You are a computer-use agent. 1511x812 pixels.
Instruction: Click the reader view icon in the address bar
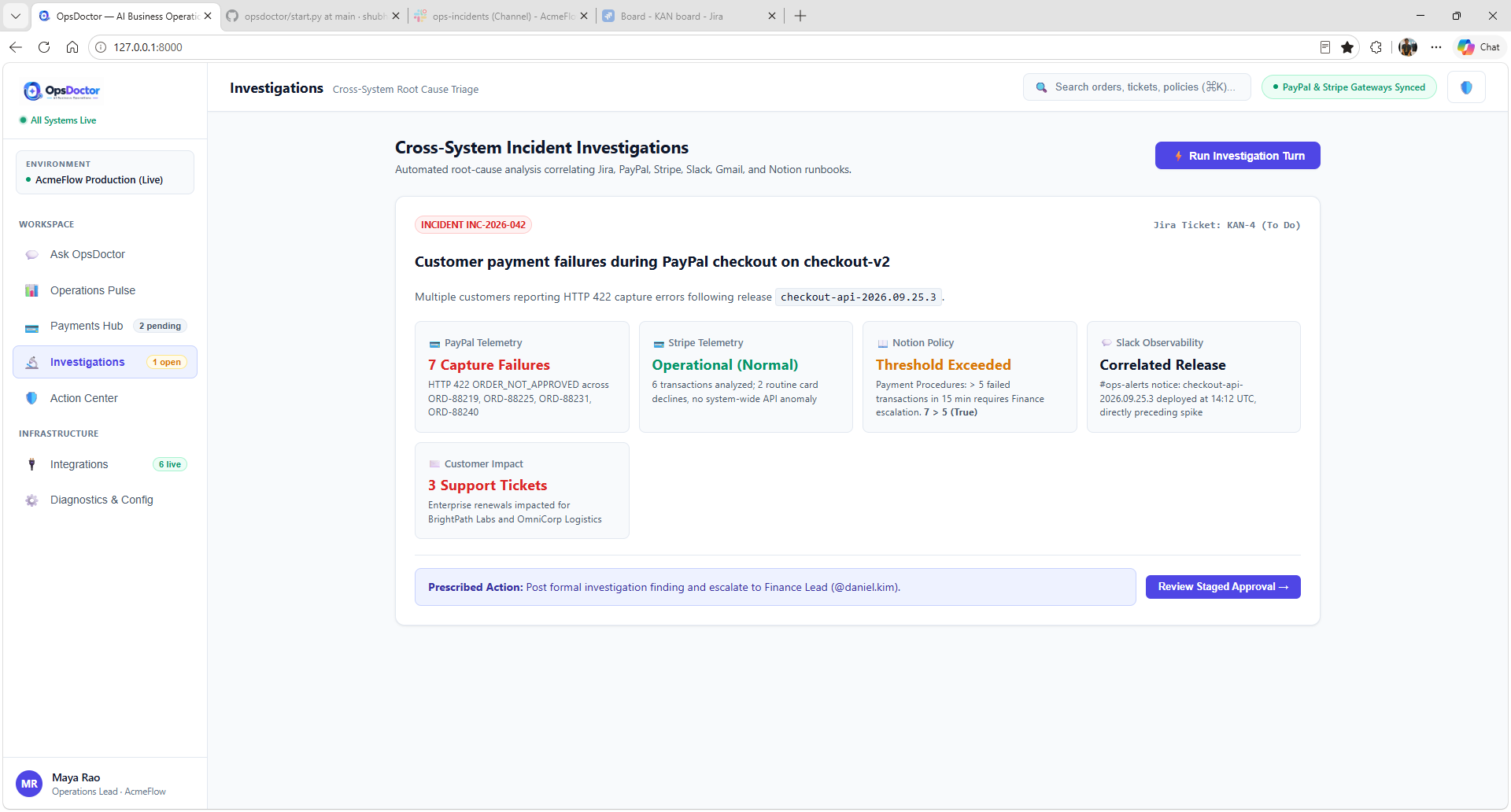1325,47
